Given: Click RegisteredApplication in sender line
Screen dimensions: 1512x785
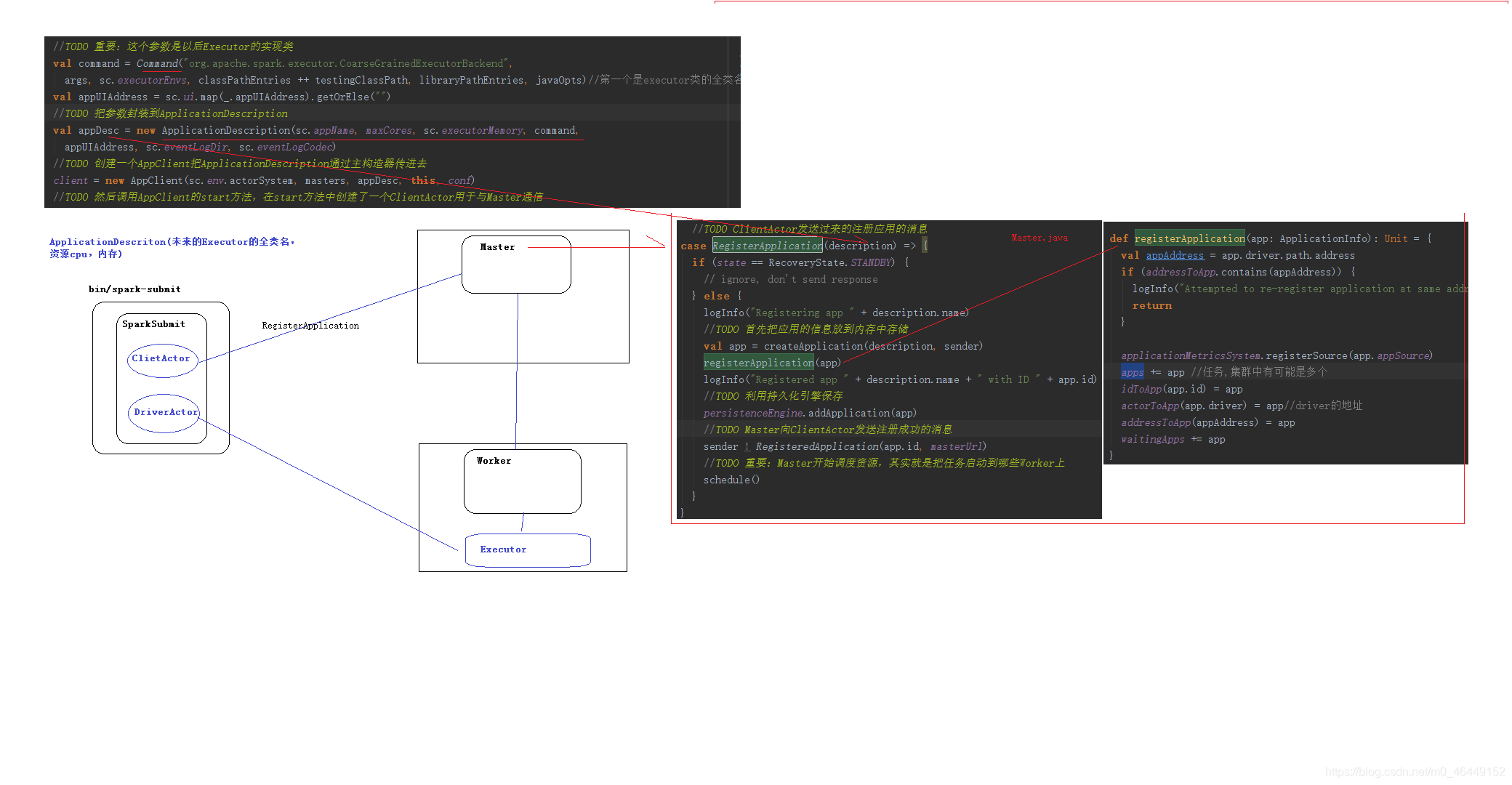Looking at the screenshot, I should 817,446.
